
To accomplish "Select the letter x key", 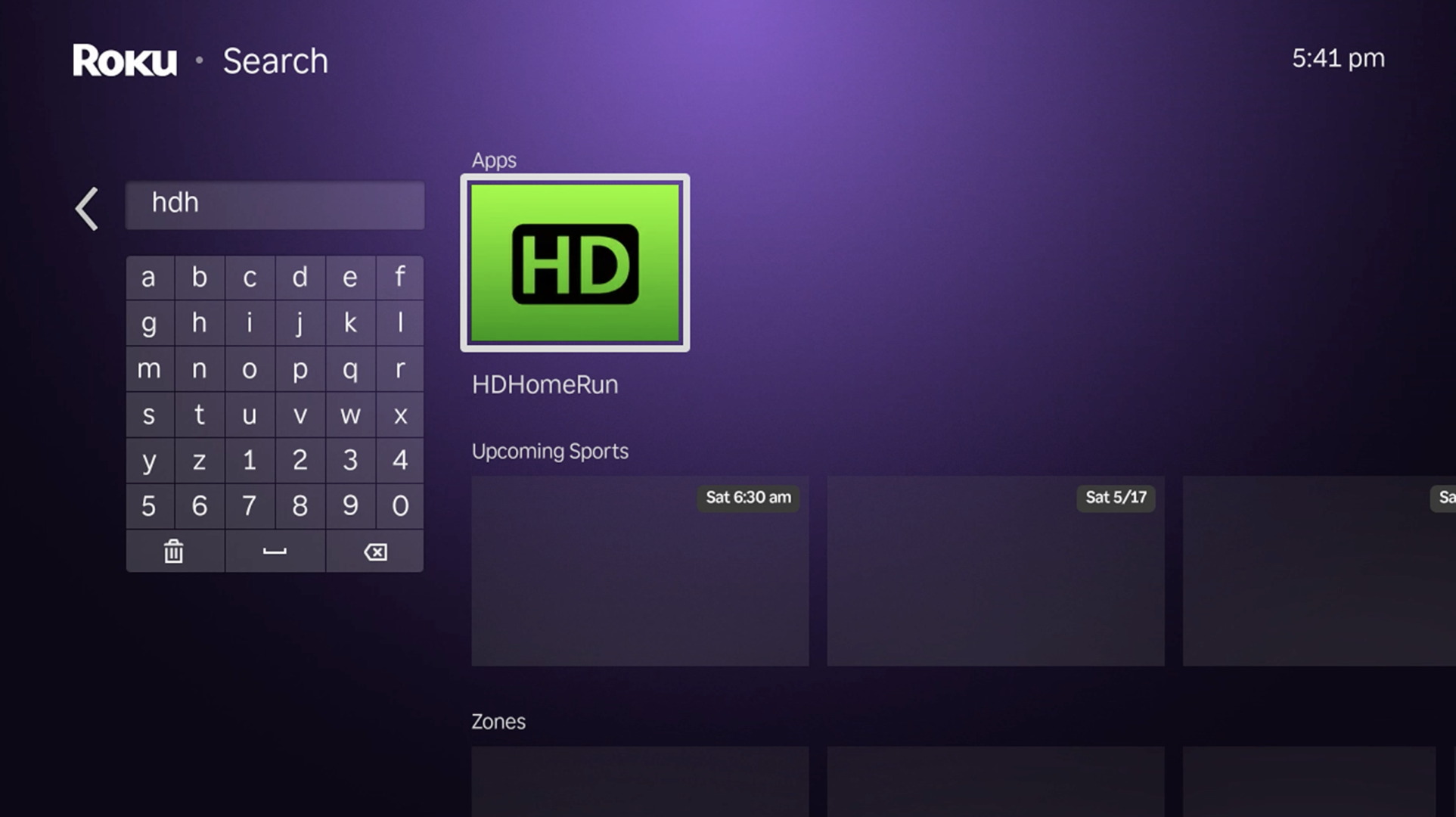I will [x=400, y=415].
